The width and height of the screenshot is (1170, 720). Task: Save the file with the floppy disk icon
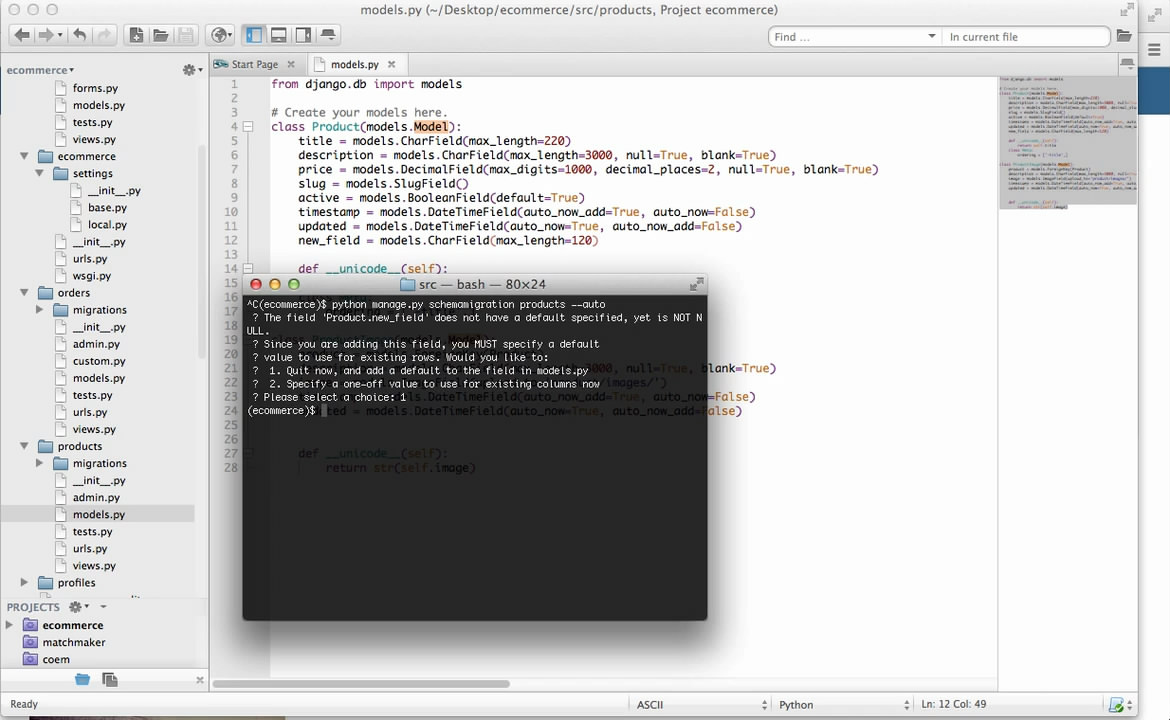click(186, 35)
